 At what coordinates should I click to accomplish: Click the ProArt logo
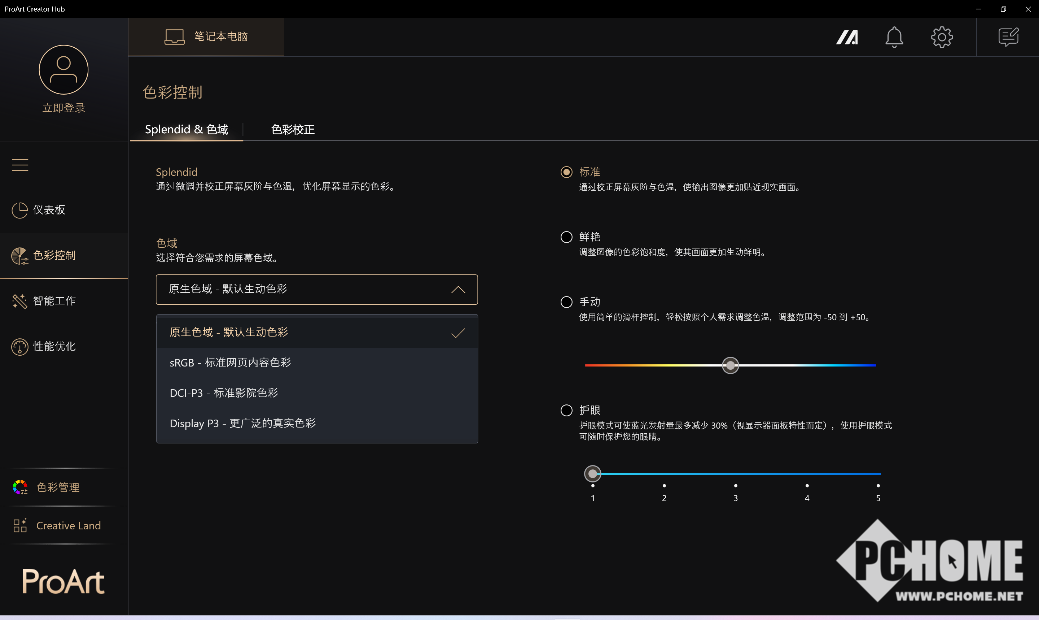click(x=63, y=582)
